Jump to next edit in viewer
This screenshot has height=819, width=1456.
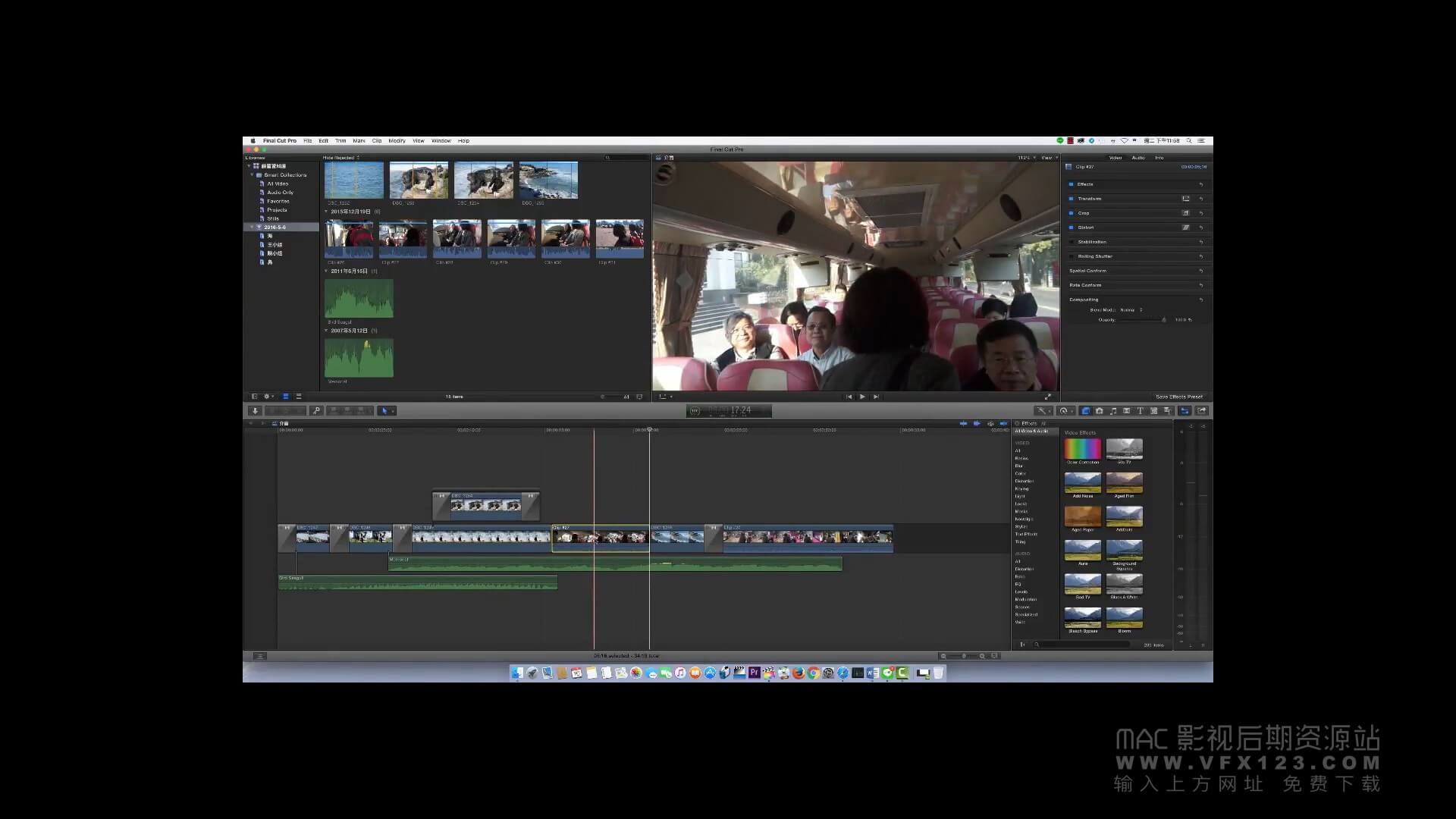coord(876,397)
